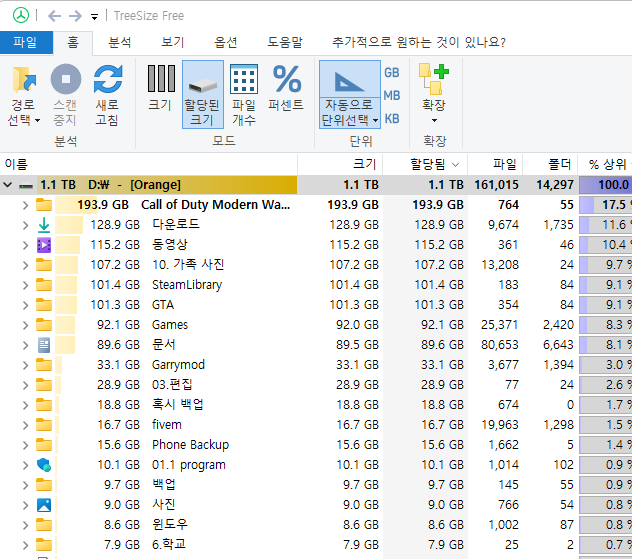The height and width of the screenshot is (559, 632).
Task: Open the 확장 dropdown arrow
Action: tap(434, 121)
